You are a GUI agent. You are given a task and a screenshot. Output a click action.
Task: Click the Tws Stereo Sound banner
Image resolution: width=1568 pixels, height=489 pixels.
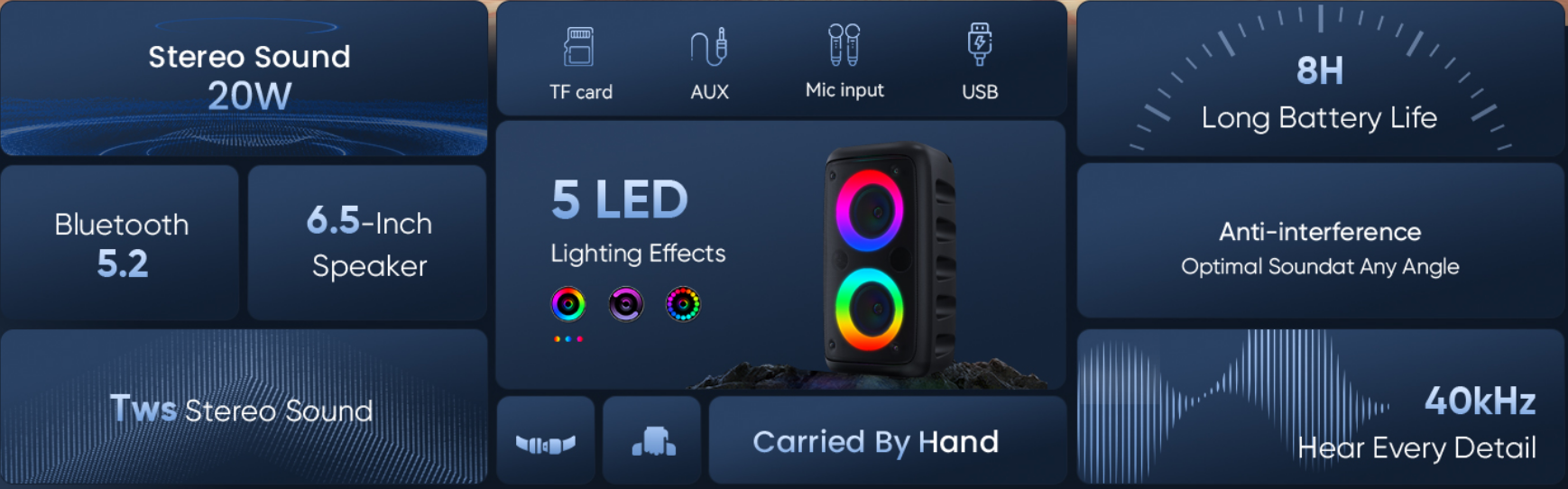click(244, 407)
